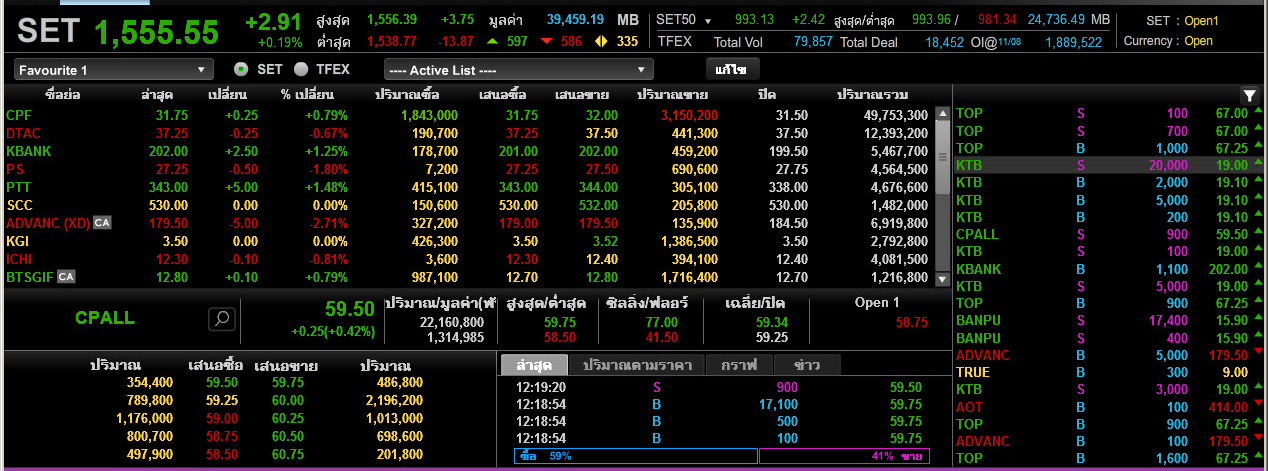This screenshot has width=1268, height=471.
Task: Click the funnel filter icon above the ticker
Action: [x=1250, y=96]
